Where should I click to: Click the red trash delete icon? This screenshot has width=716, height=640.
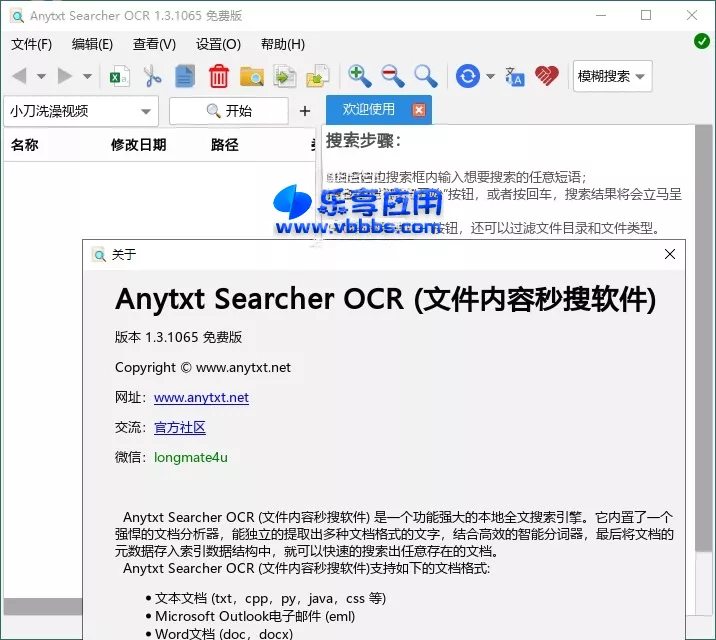218,76
